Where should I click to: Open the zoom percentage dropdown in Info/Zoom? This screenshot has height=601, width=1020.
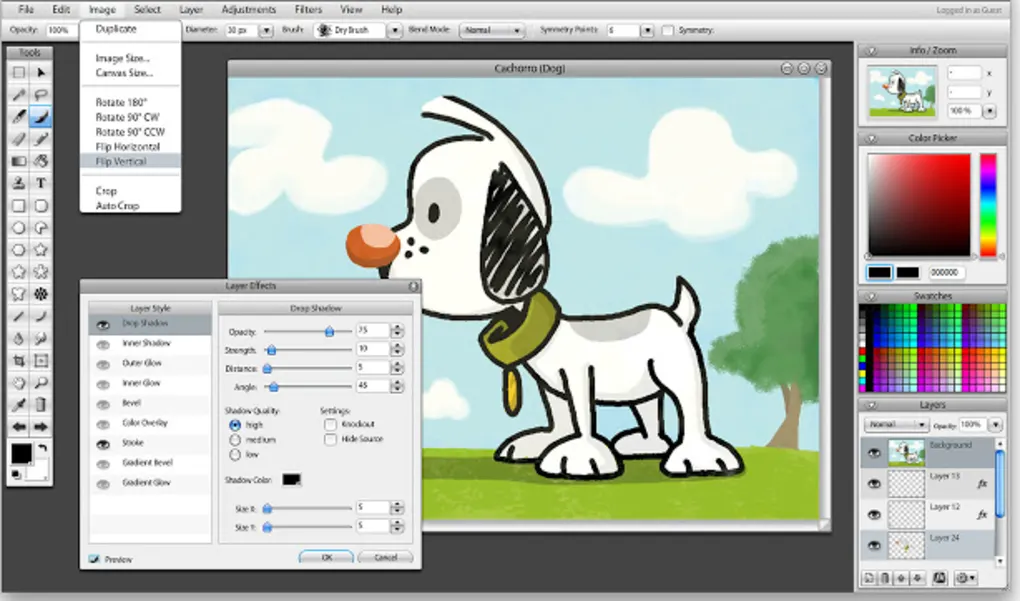coord(989,111)
